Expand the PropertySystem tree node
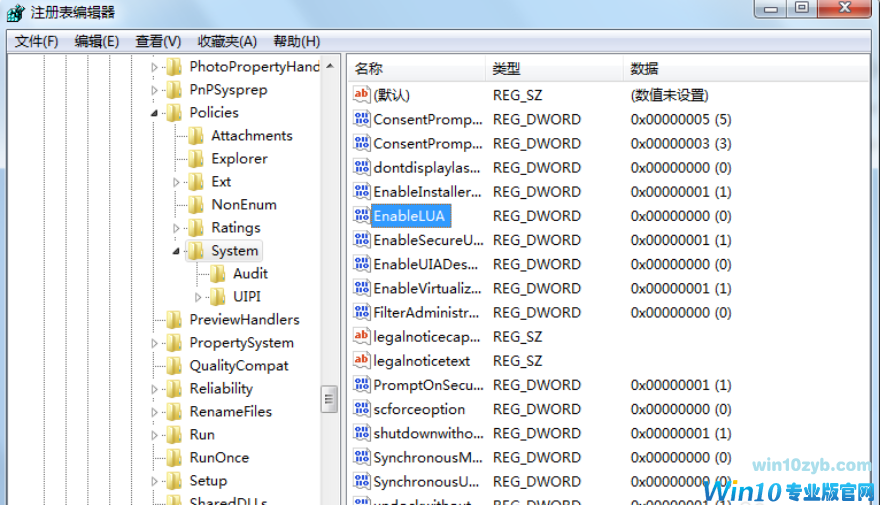The width and height of the screenshot is (880, 505). [x=154, y=343]
